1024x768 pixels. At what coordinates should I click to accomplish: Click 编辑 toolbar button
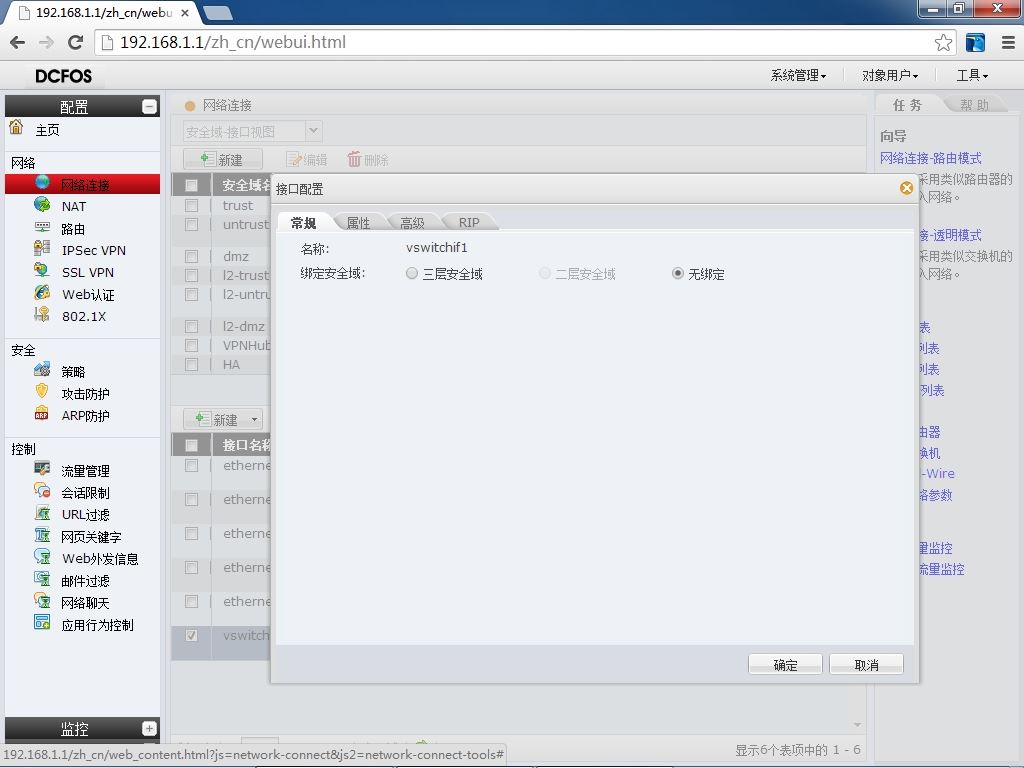(306, 159)
